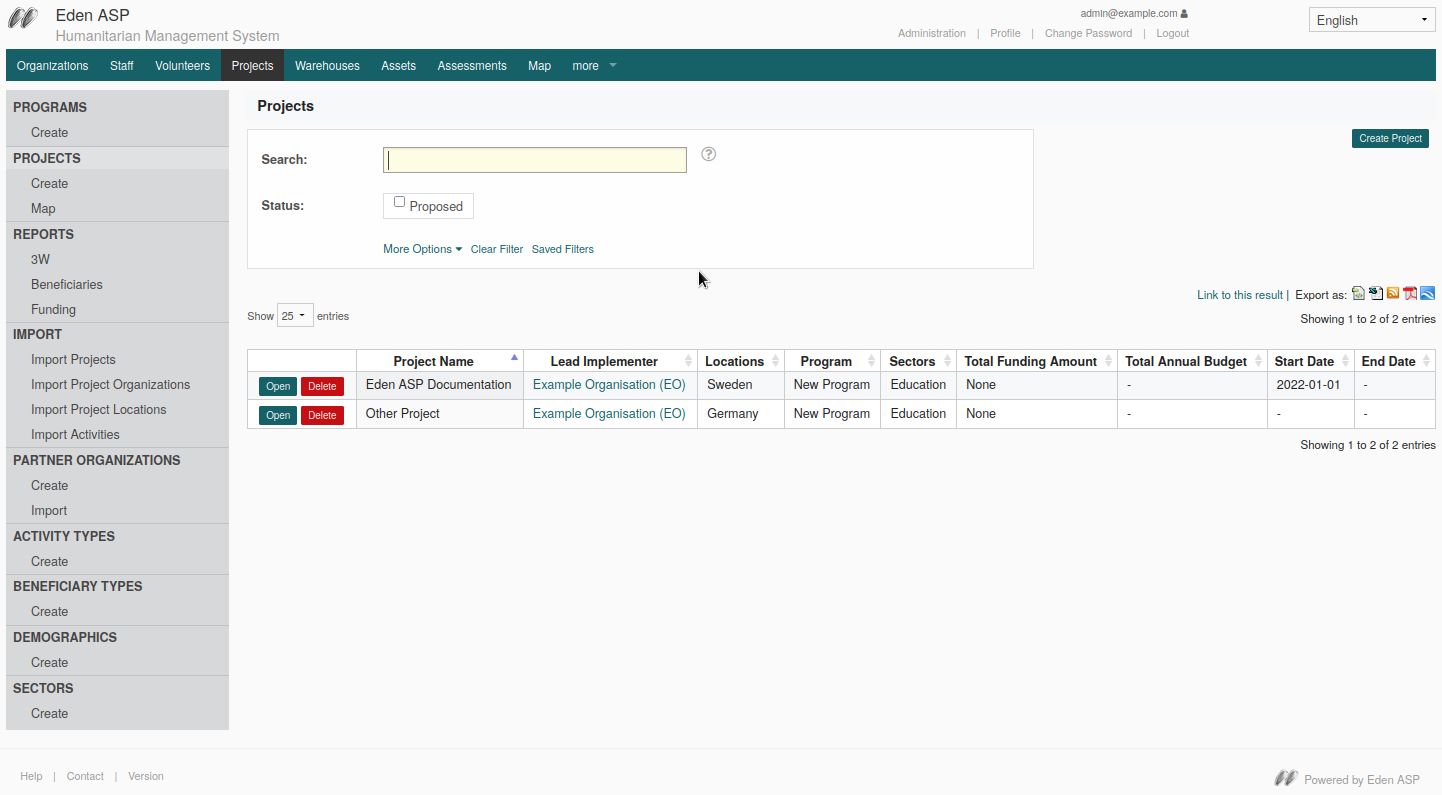Open Saved Filters
Image resolution: width=1442 pixels, height=795 pixels.
562,249
